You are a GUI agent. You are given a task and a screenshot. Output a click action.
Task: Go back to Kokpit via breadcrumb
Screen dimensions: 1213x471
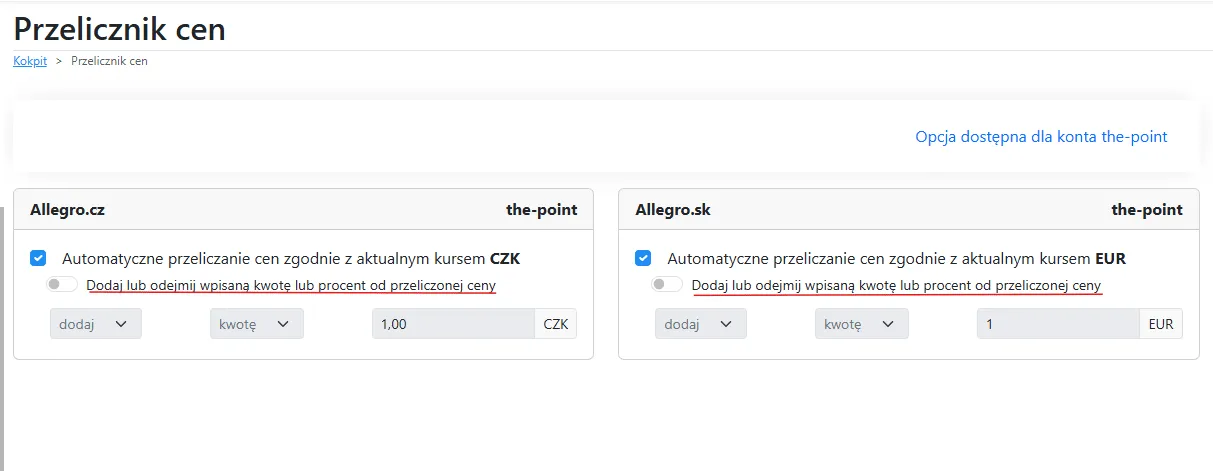pos(30,61)
